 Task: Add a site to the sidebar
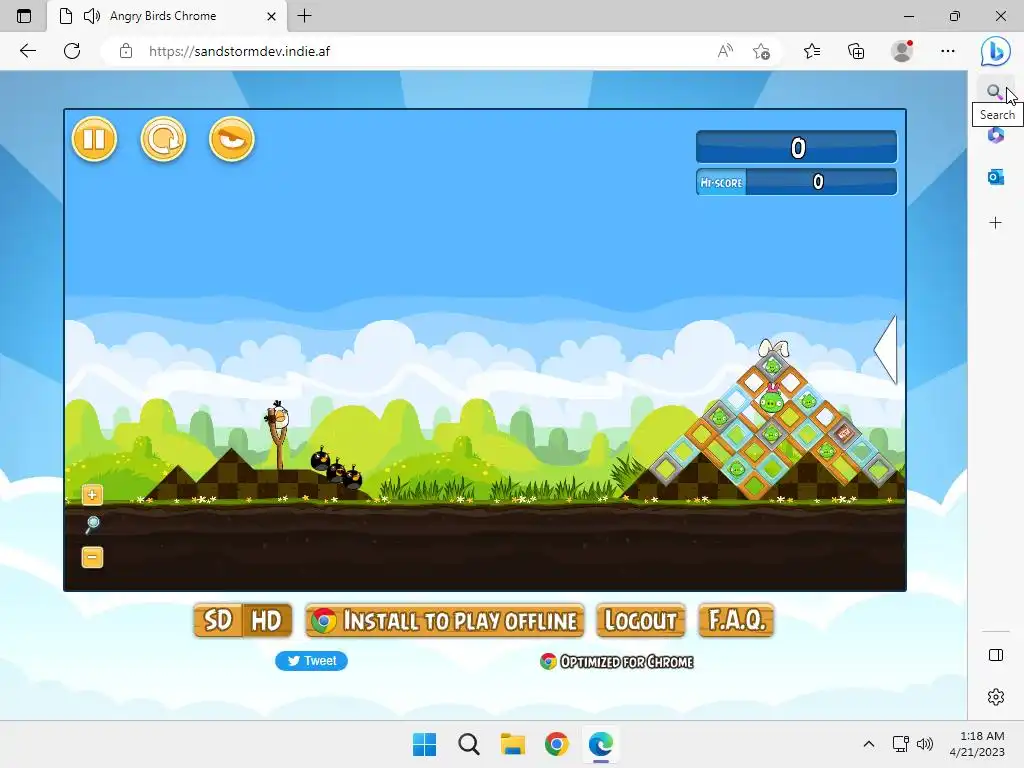[995, 223]
